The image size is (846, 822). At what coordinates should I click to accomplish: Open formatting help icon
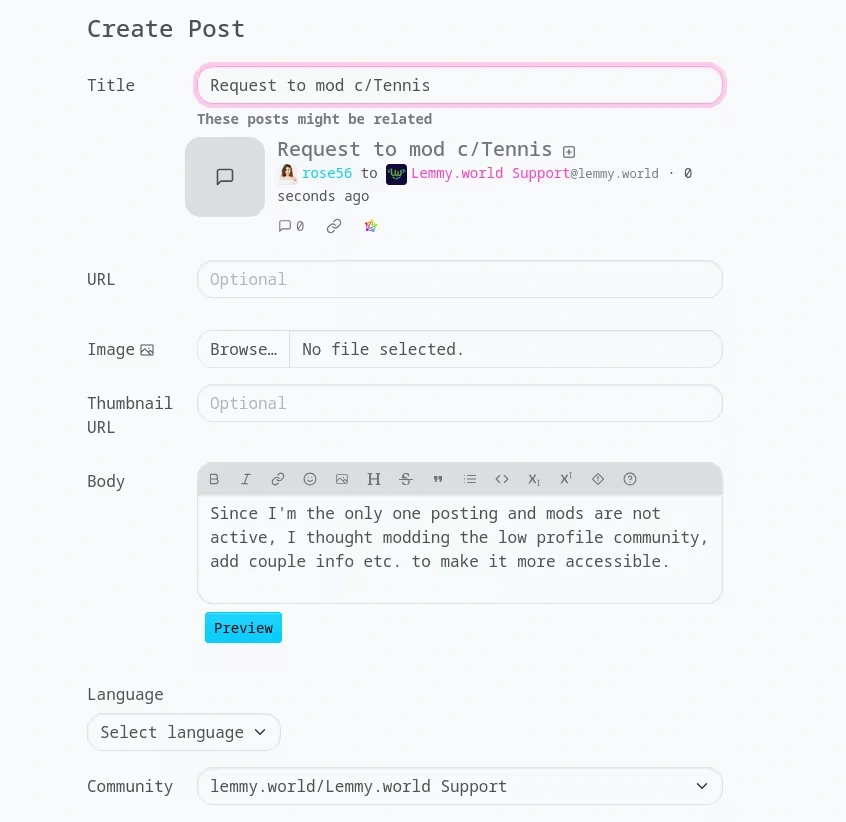630,479
